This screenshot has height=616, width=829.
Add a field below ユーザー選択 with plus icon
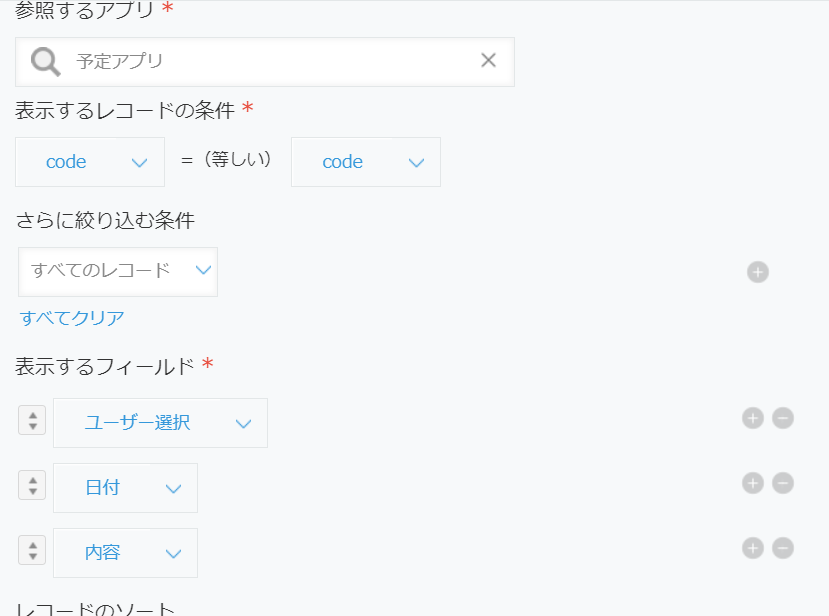click(x=752, y=418)
